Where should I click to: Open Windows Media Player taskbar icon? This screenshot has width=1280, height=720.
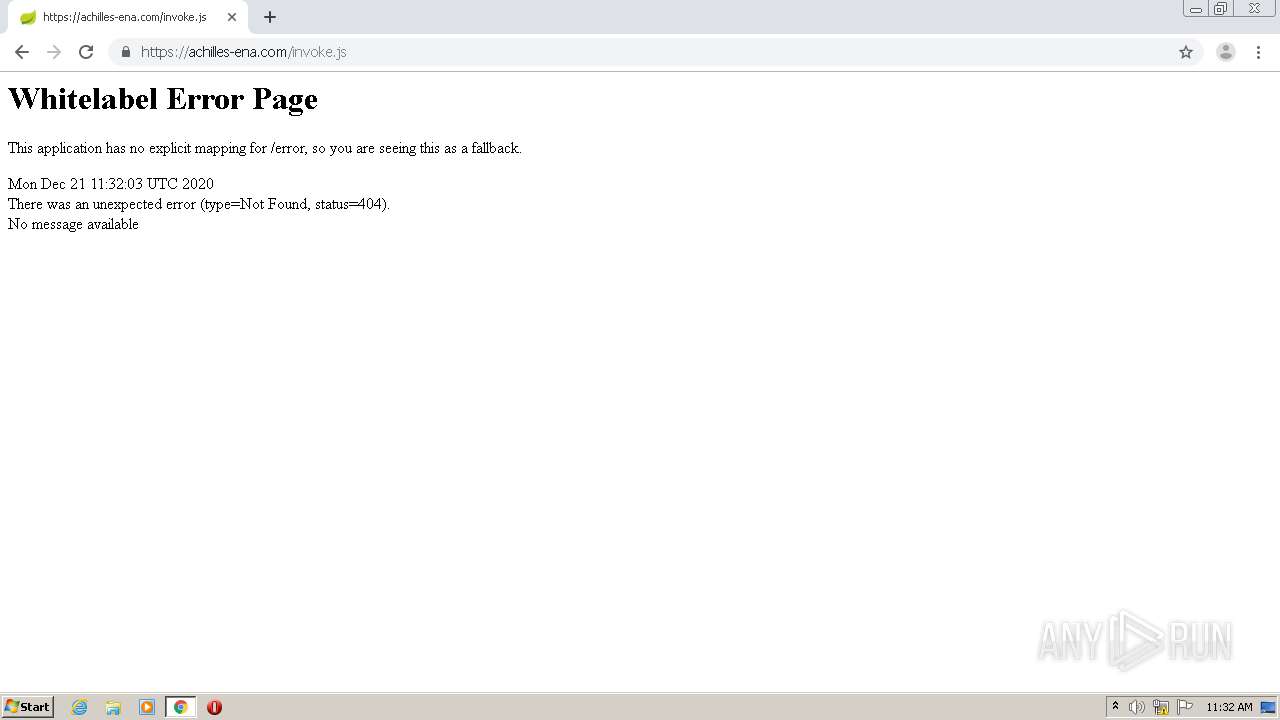147,707
